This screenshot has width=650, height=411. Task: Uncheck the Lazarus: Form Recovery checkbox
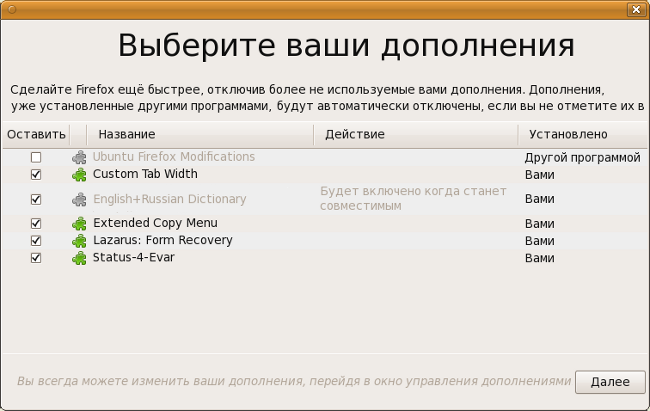click(x=36, y=241)
